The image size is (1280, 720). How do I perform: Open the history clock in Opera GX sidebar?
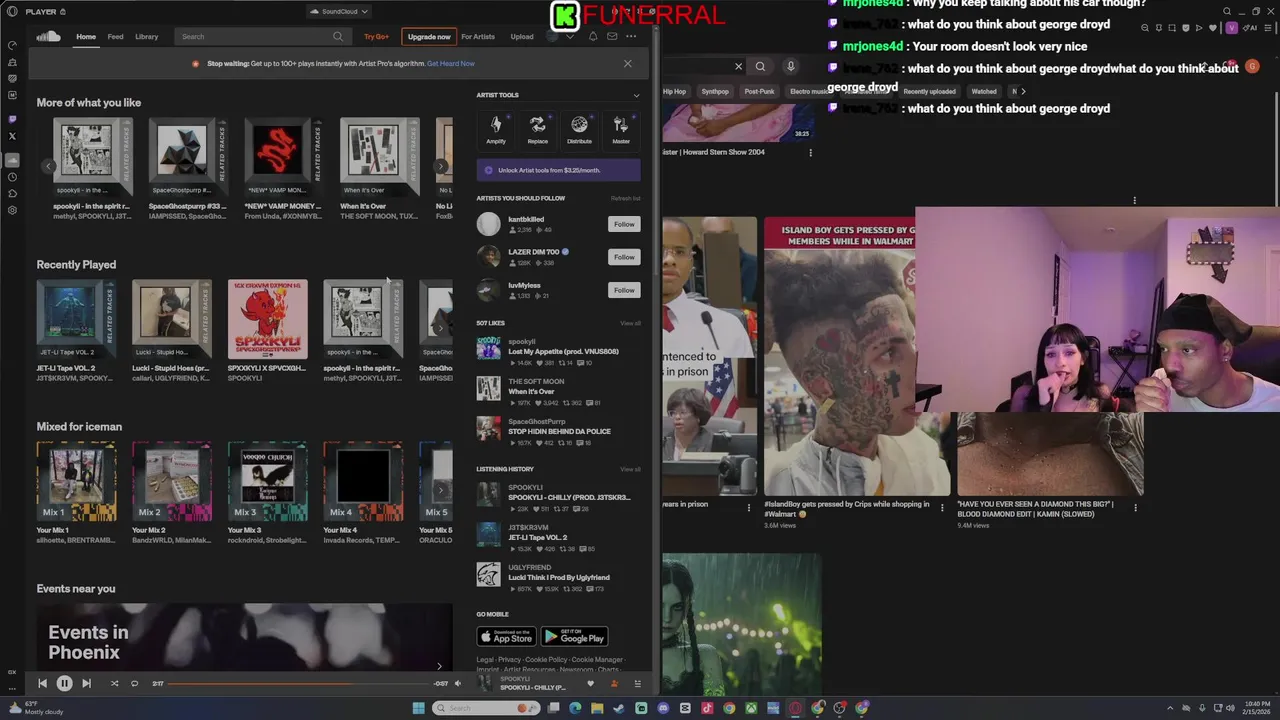point(12,177)
